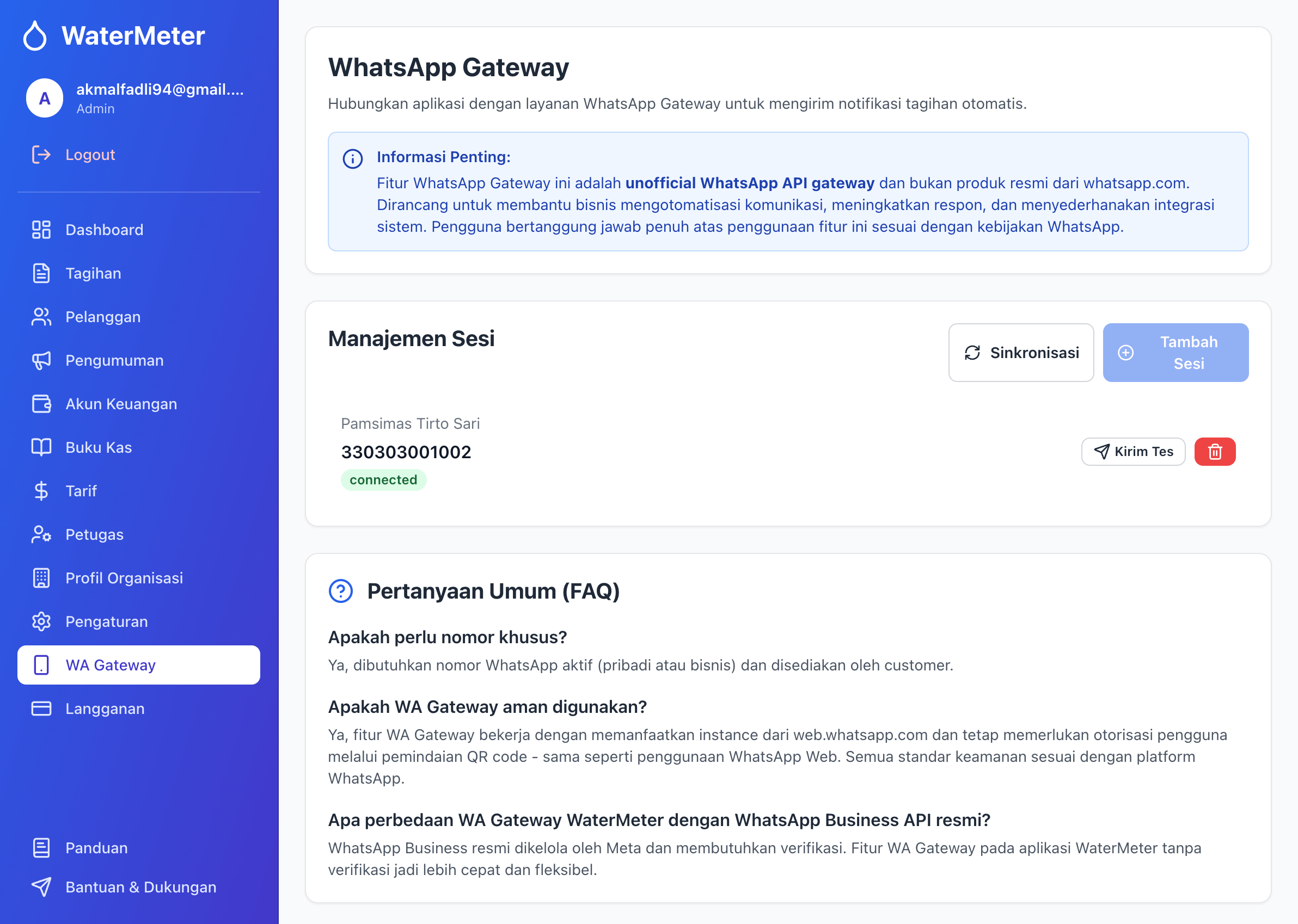Click the question 'Apakah perlu nomor khusus?'
Viewport: 1298px width, 924px height.
448,637
